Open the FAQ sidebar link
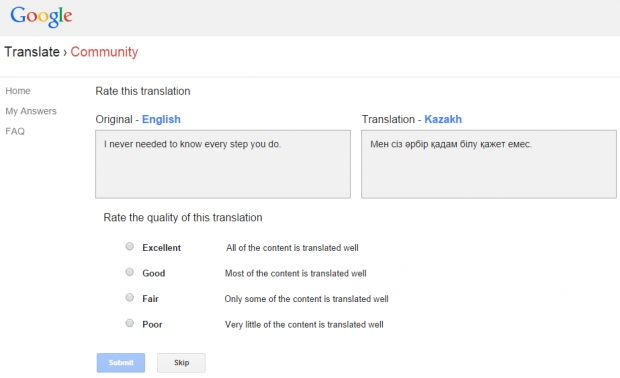 [15, 131]
